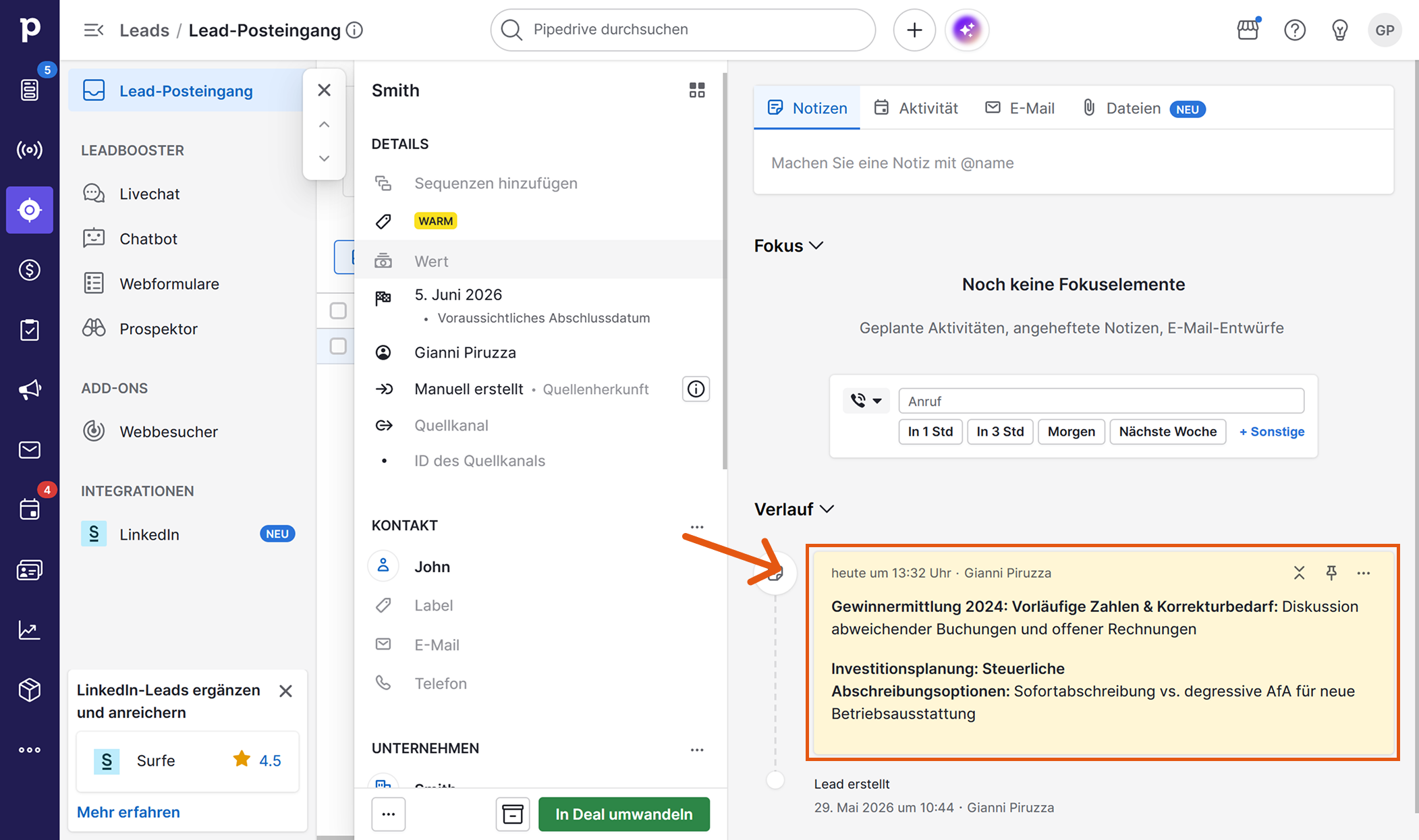Open the activity type call dropdown
The image size is (1419, 840).
click(x=866, y=401)
